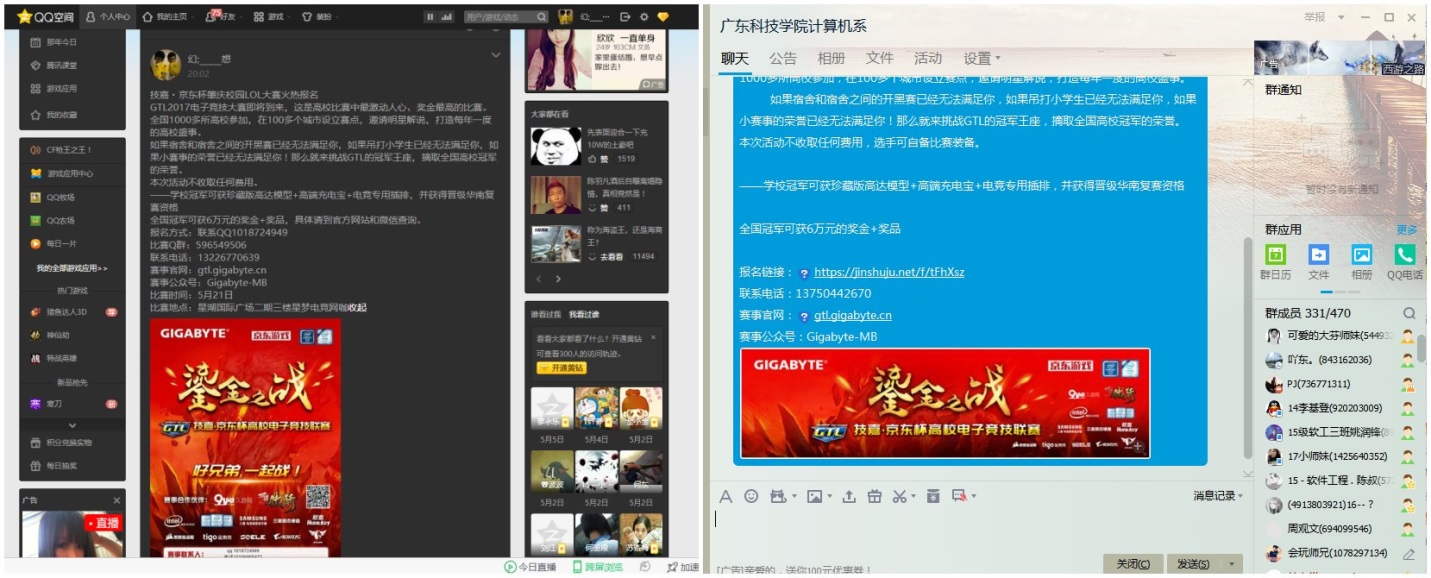The height and width of the screenshot is (578, 1431).
Task: Open 那年今日 in the sidebar
Action: (x=54, y=42)
